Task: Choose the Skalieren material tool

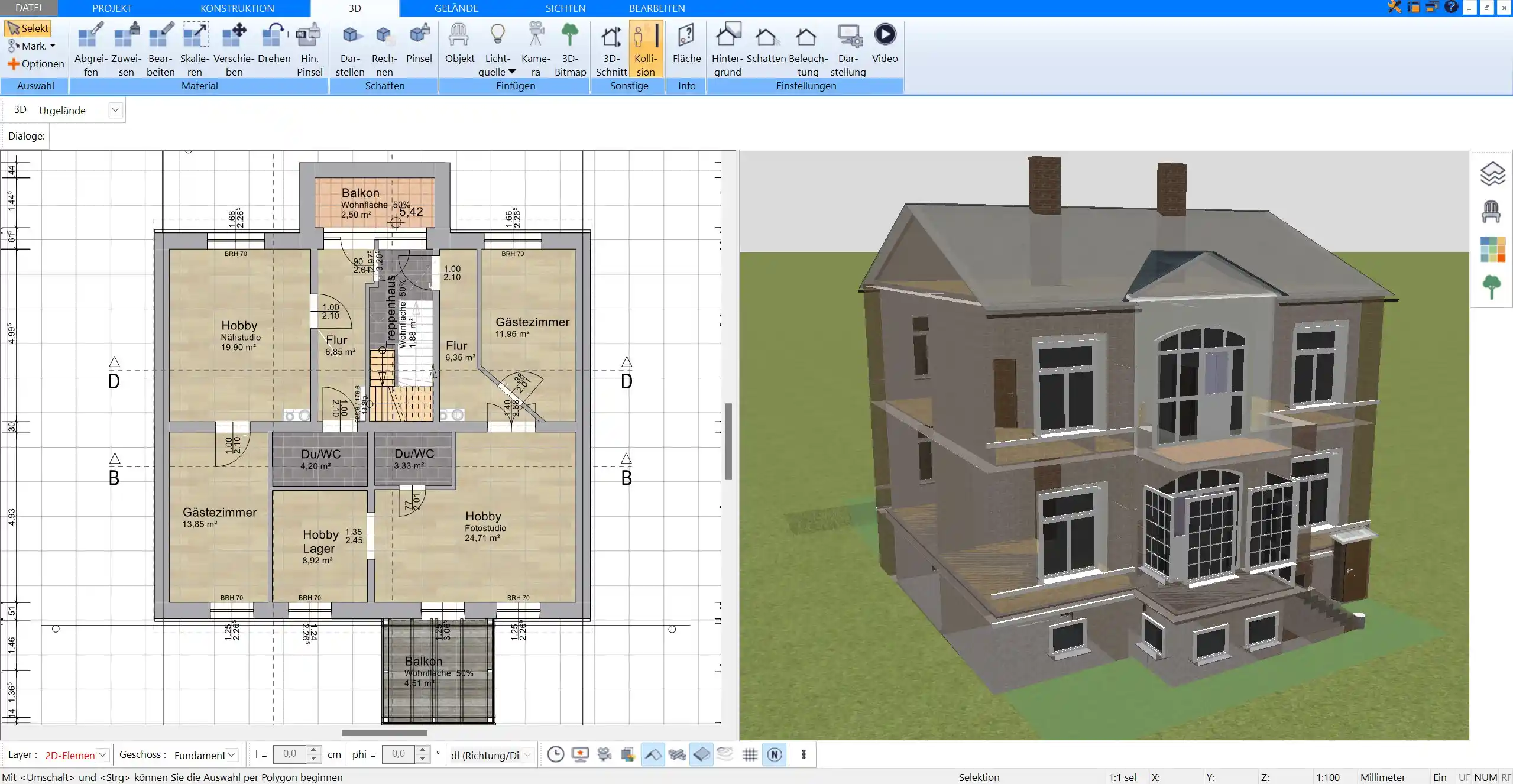Action: point(195,49)
